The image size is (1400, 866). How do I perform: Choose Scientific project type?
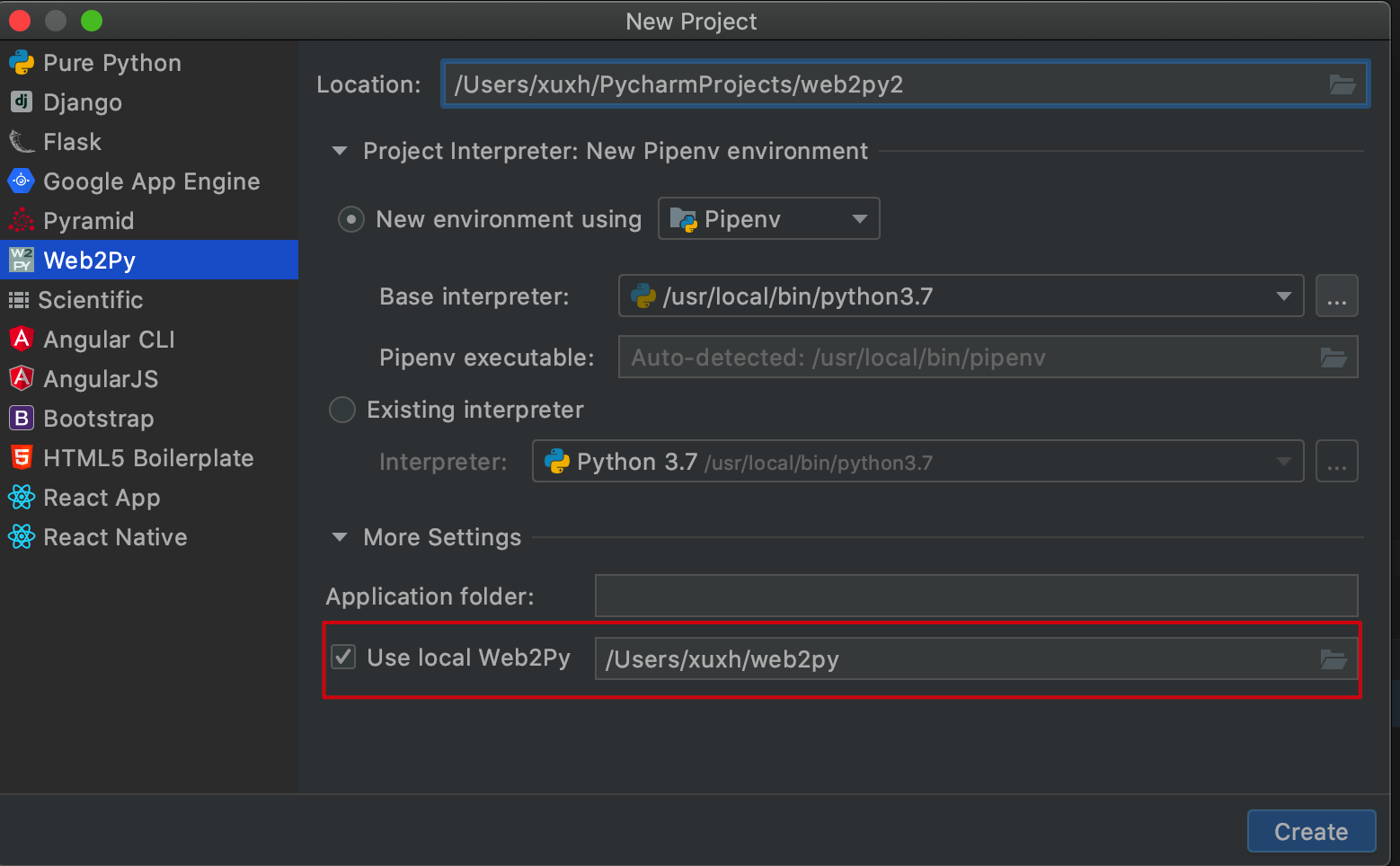coord(149,300)
